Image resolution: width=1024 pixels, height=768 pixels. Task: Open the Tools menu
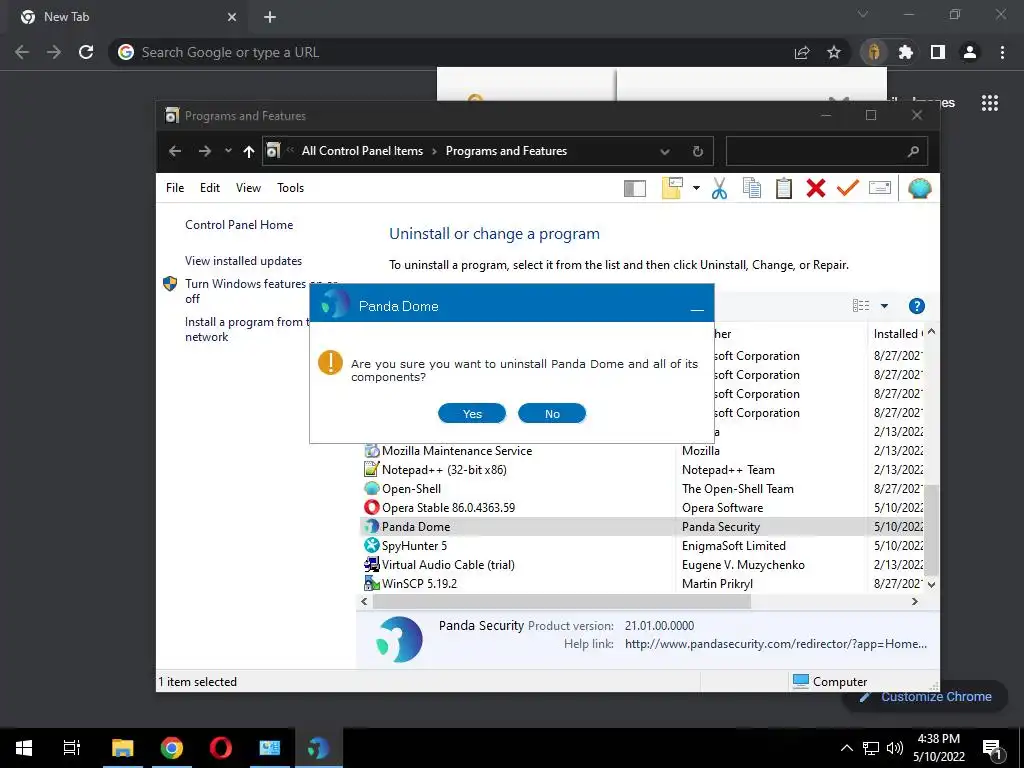(x=290, y=187)
